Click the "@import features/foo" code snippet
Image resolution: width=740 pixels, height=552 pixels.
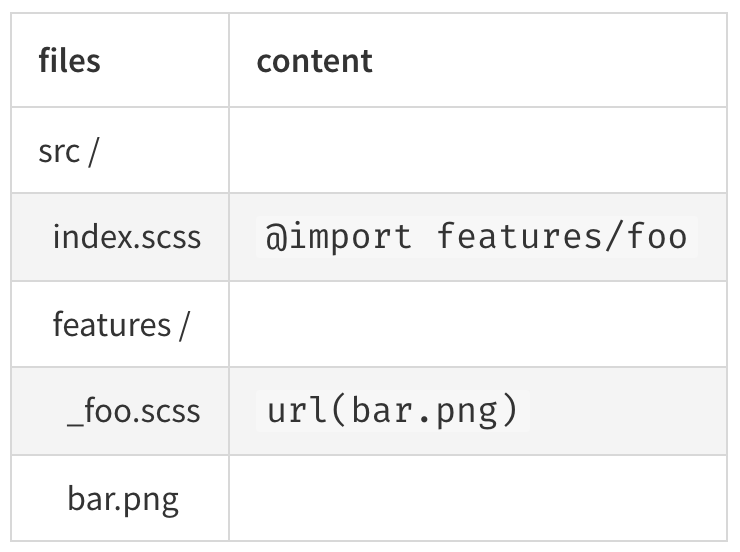[476, 237]
